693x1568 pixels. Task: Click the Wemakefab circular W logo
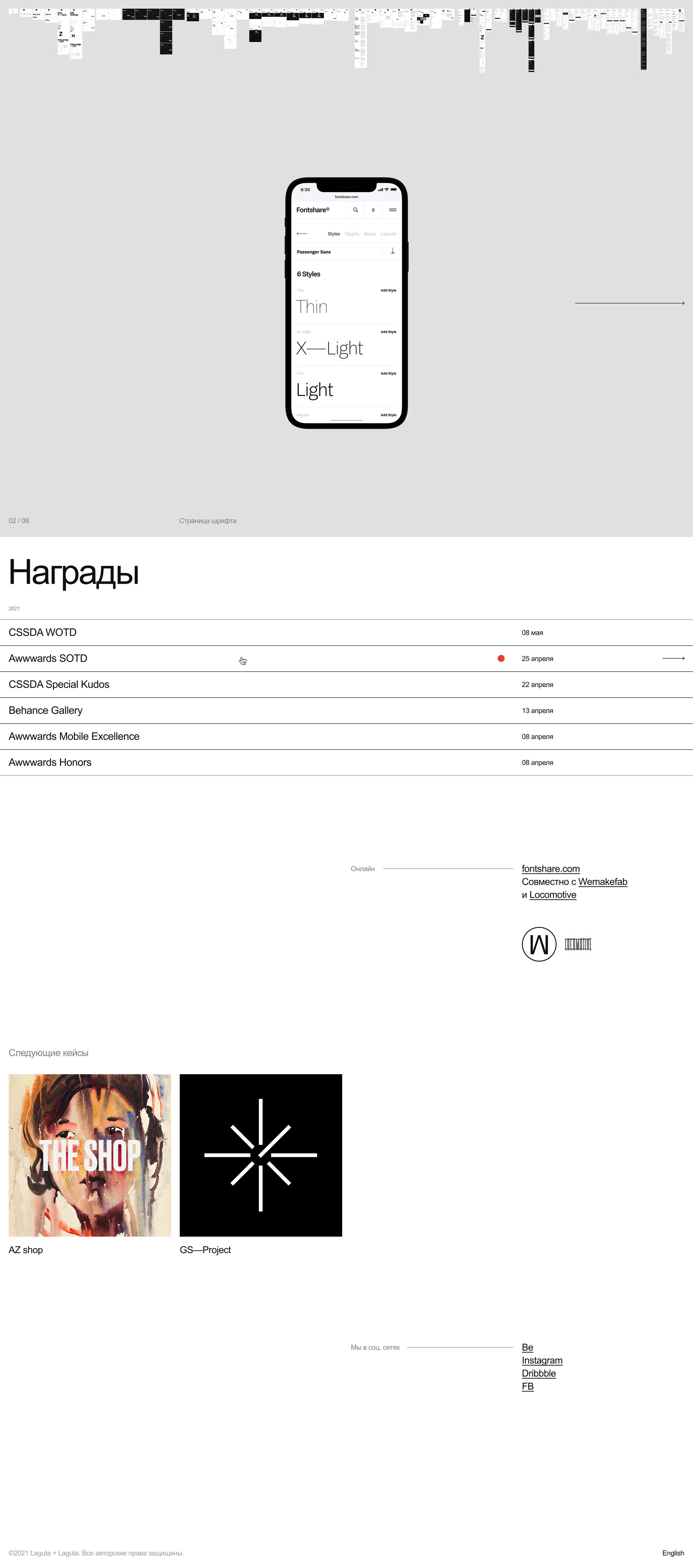point(539,944)
